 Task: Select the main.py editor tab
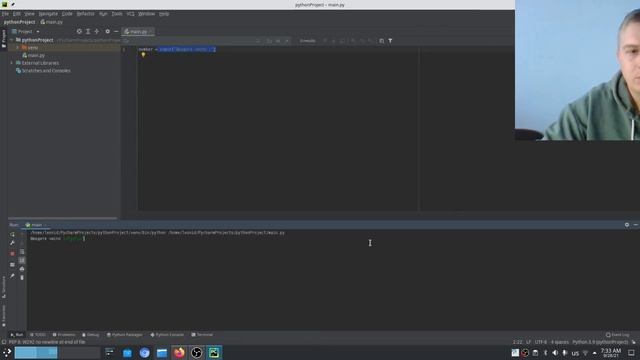point(138,31)
